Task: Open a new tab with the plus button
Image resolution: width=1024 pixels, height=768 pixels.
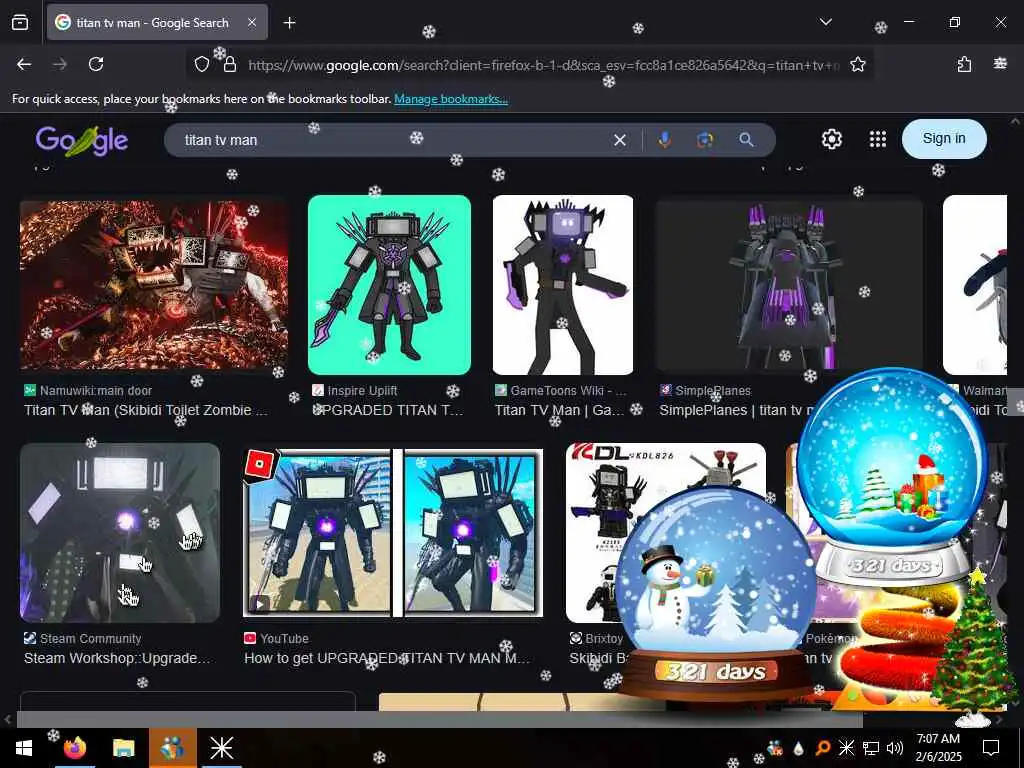Action: tap(290, 23)
